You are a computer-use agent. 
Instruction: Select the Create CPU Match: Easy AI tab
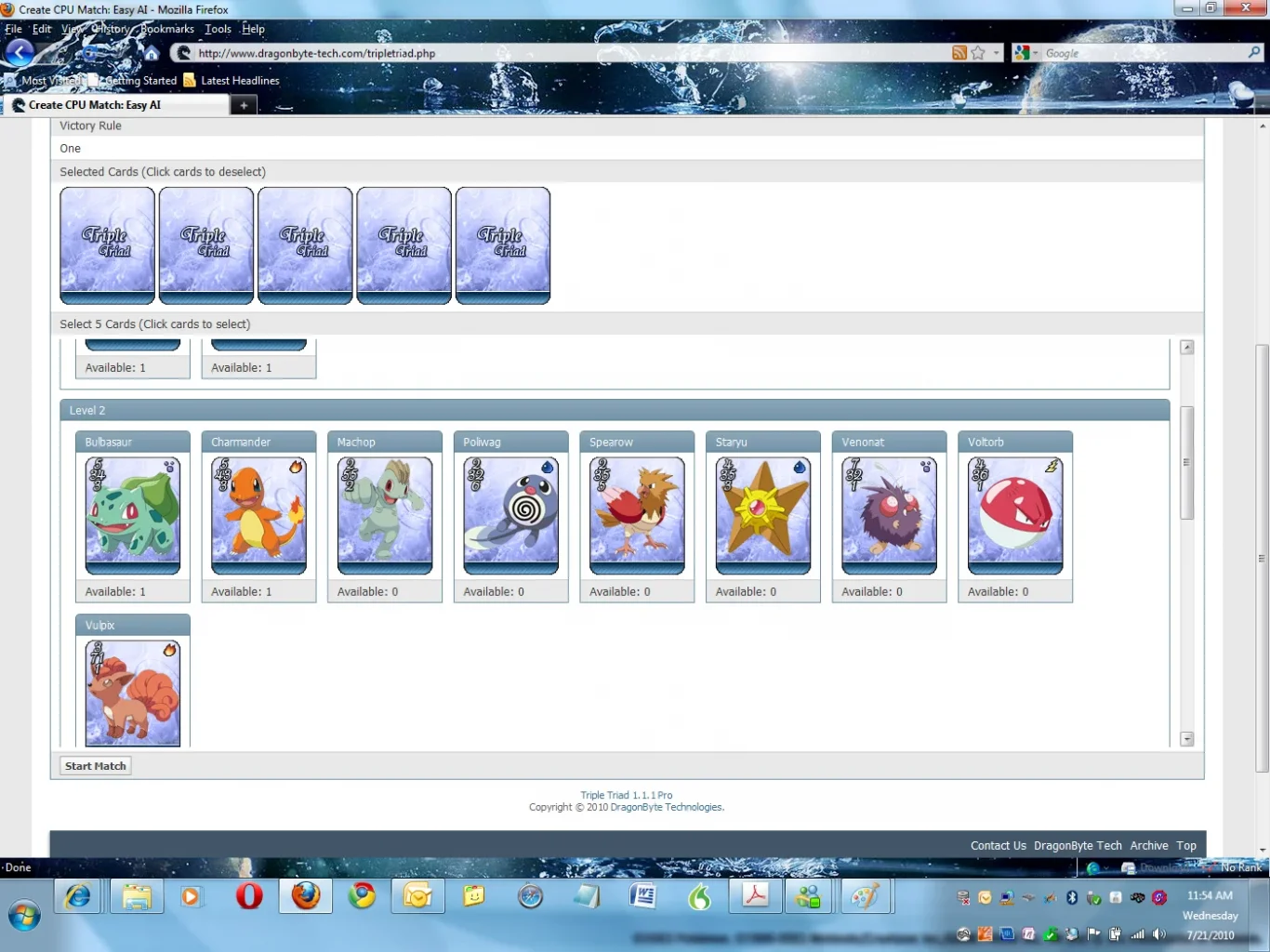pos(116,105)
